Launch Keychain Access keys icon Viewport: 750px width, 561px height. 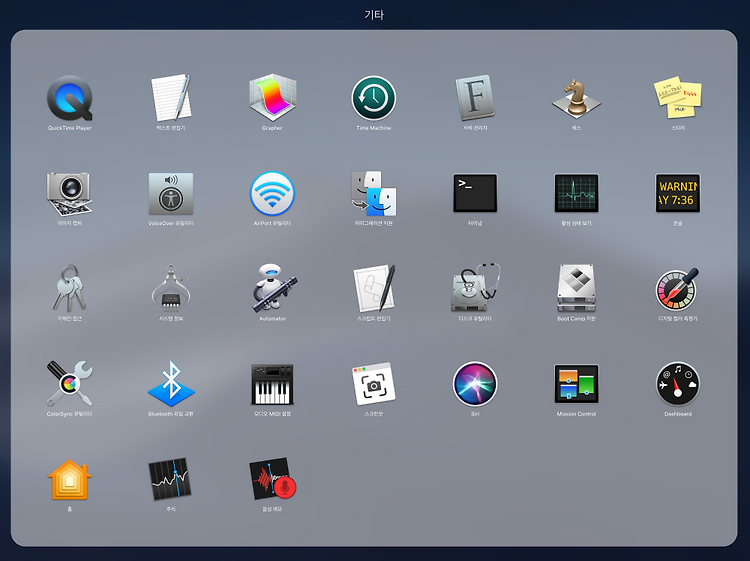[69, 288]
